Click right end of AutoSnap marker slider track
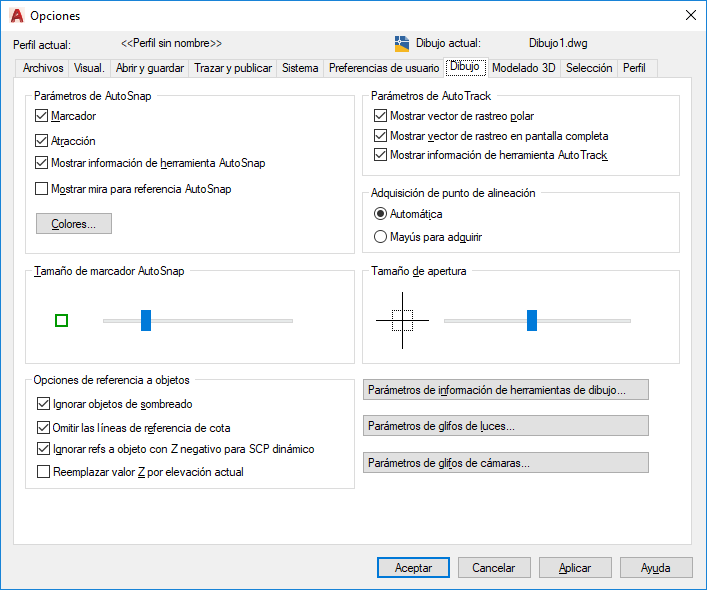This screenshot has width=707, height=590. click(290, 321)
